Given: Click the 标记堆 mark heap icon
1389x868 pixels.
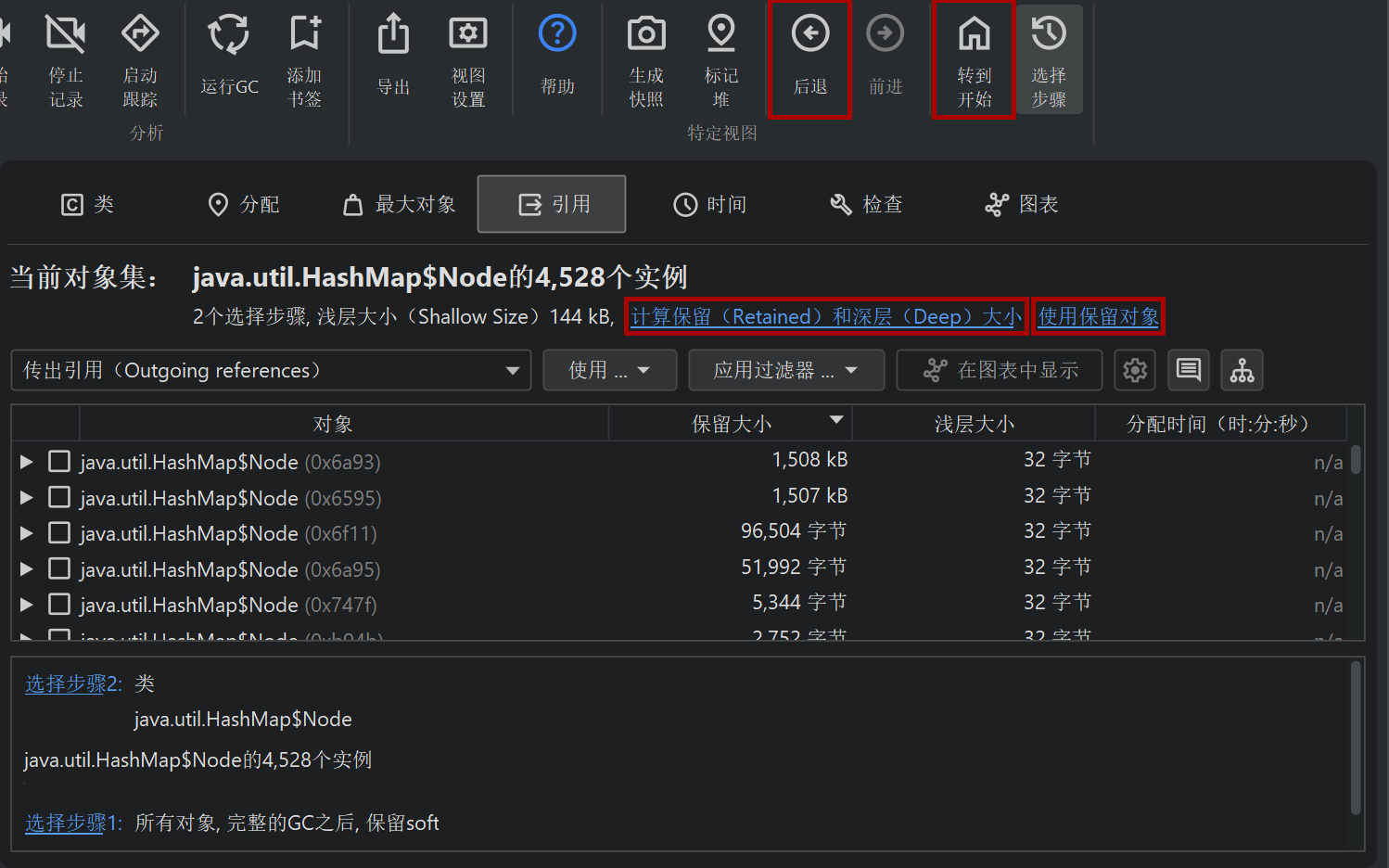Looking at the screenshot, I should coord(720,33).
